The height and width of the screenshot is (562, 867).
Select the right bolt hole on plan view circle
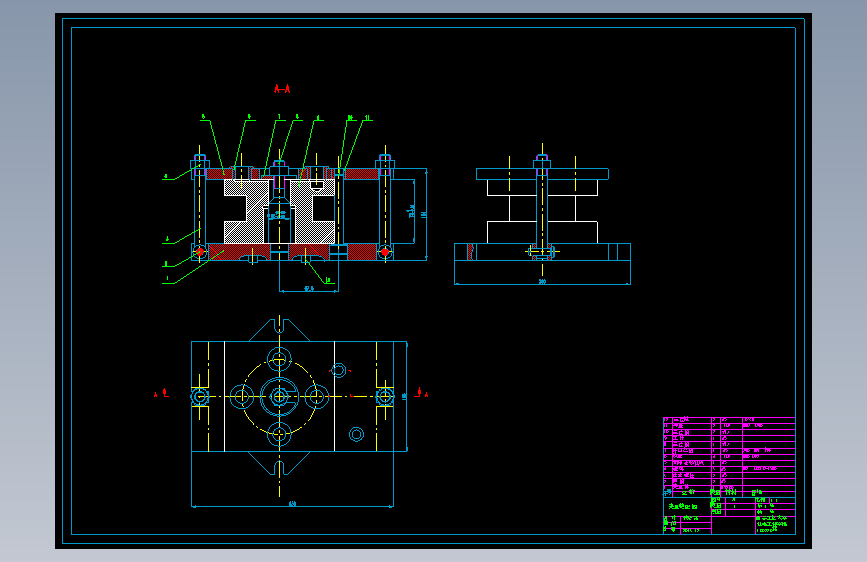317,397
